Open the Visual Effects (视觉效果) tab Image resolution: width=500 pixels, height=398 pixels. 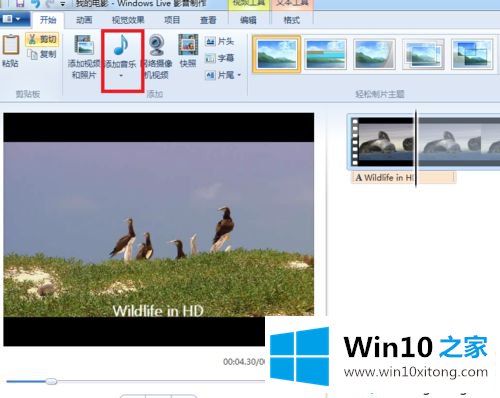128,20
